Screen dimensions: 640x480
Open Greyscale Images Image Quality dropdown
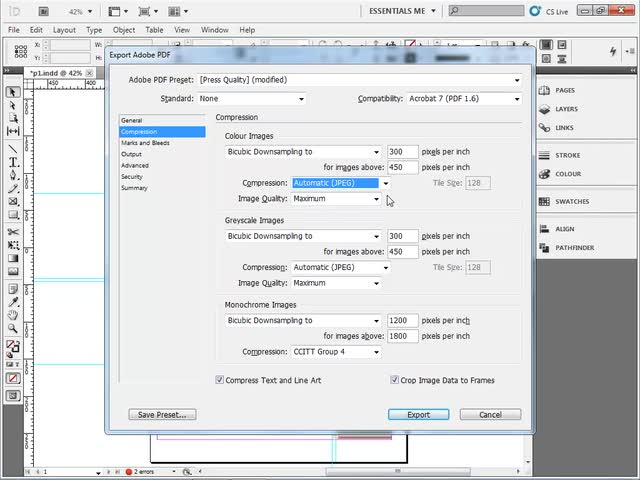coord(336,283)
